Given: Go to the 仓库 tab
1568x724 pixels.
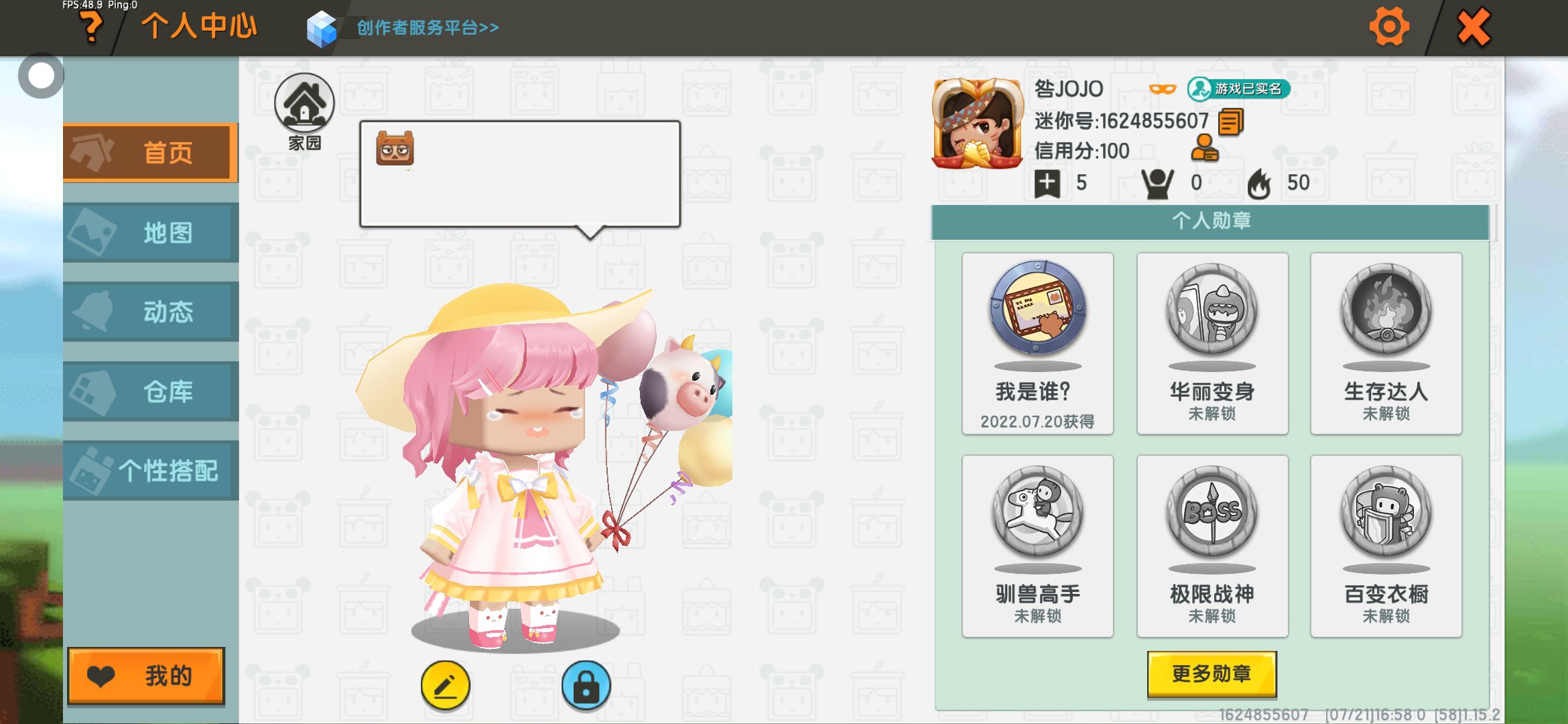Looking at the screenshot, I should tap(150, 391).
